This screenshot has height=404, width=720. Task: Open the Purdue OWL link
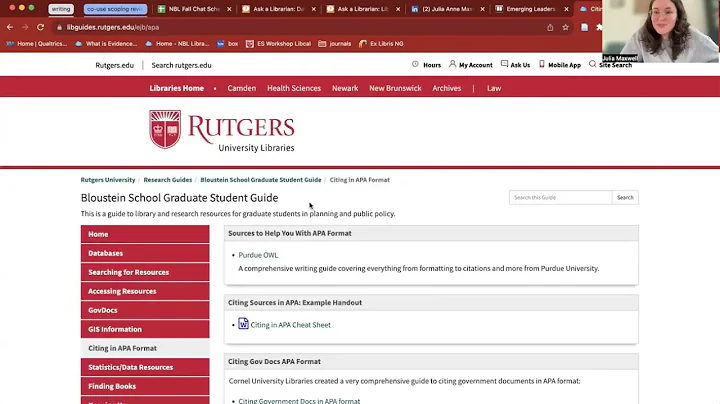tap(258, 255)
